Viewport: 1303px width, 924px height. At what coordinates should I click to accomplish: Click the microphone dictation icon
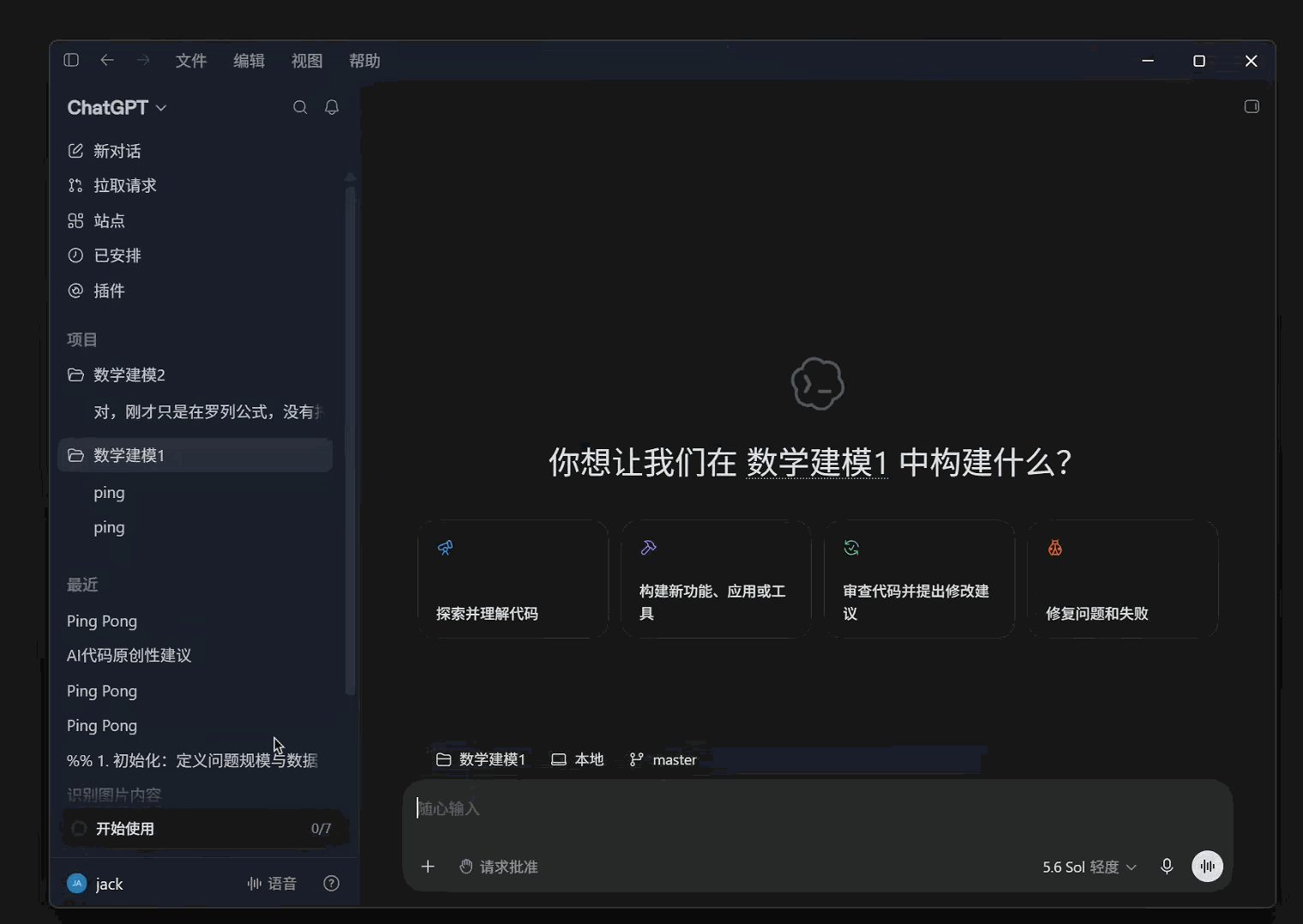1167,867
